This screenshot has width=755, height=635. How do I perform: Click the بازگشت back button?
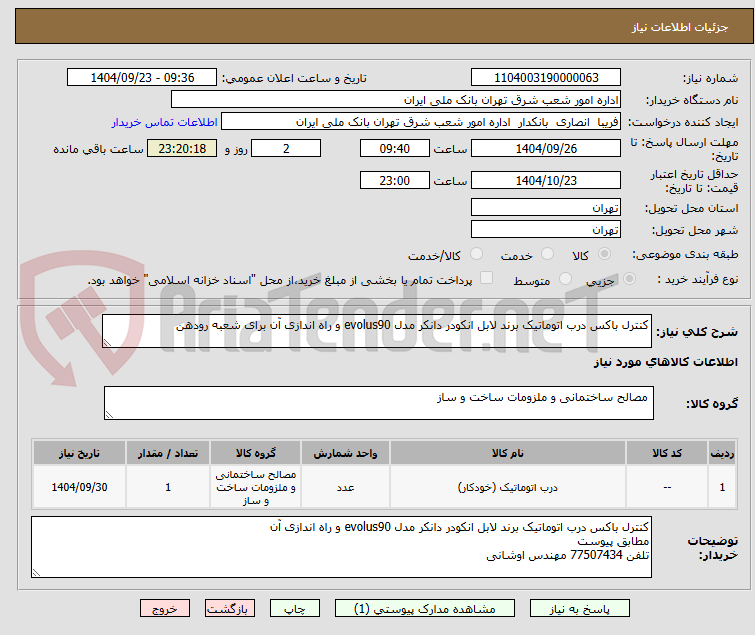coord(230,609)
